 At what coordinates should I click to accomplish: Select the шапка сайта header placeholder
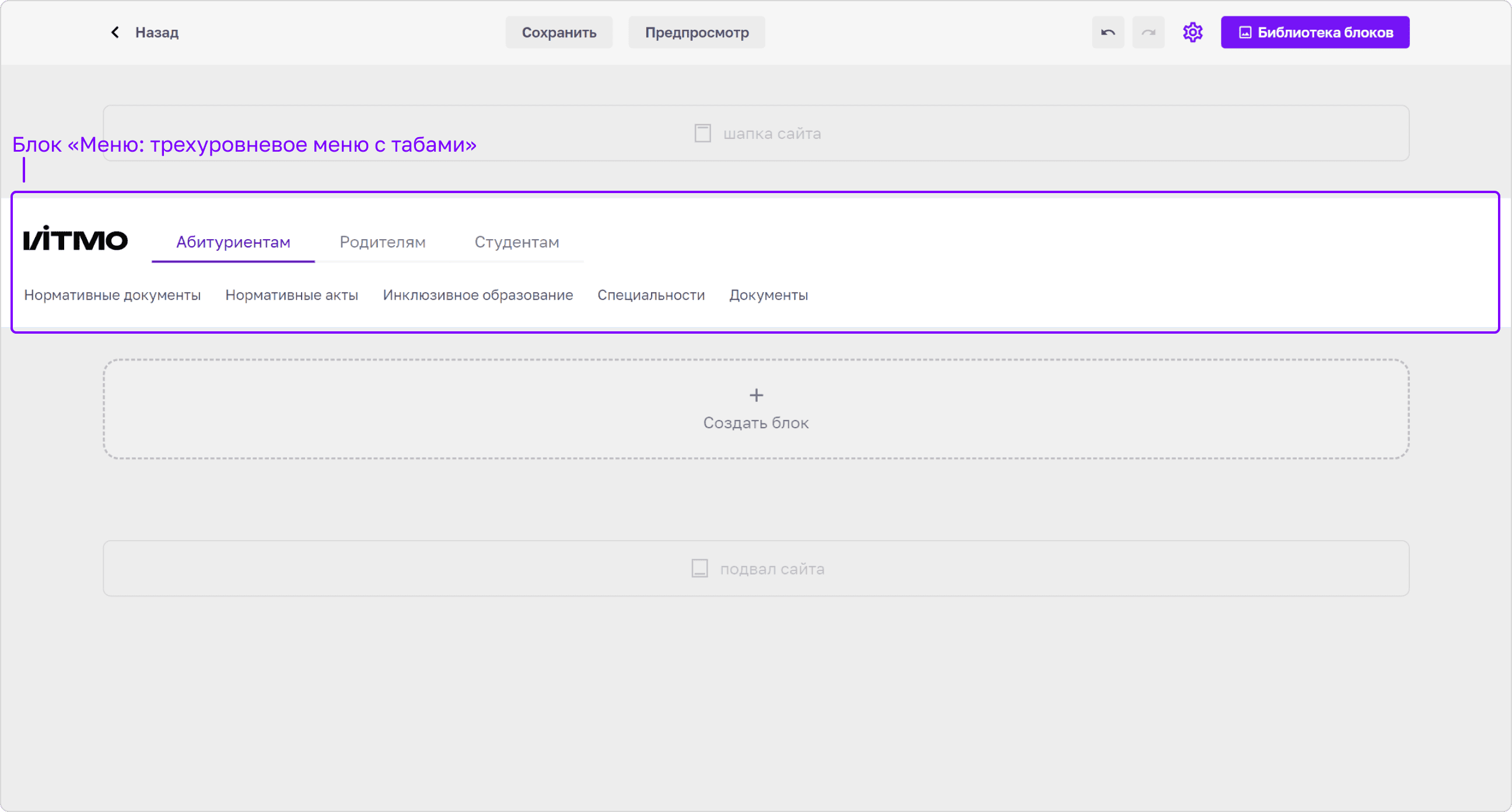pyautogui.click(x=756, y=133)
